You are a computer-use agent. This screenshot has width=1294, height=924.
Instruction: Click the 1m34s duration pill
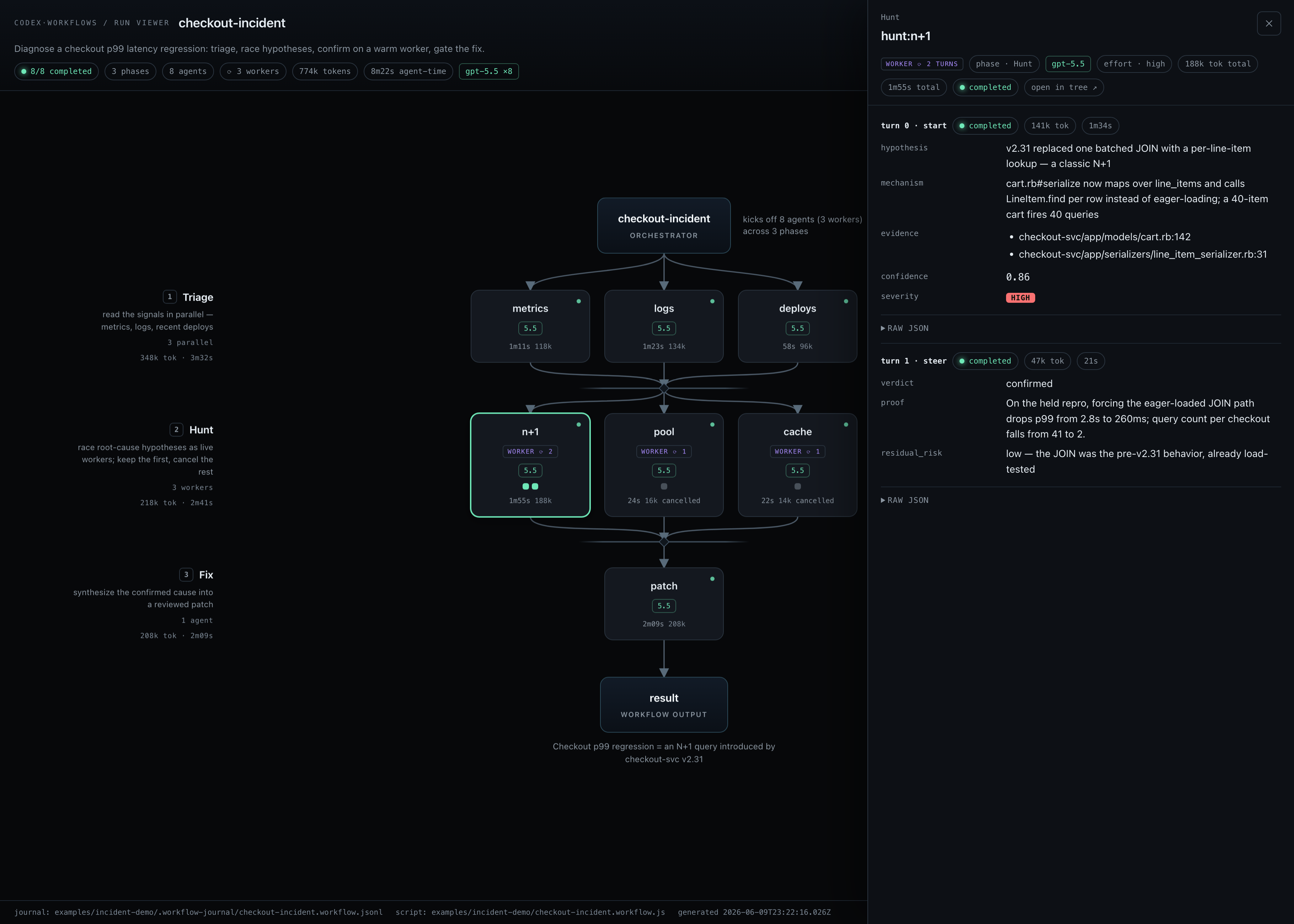pos(1100,126)
